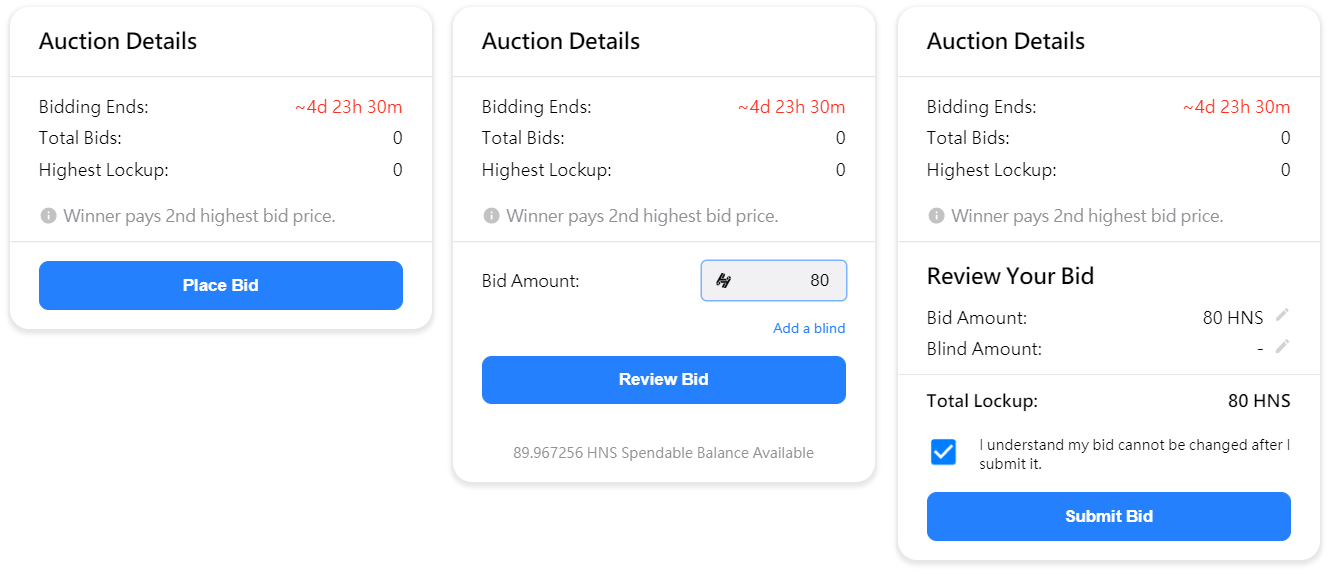1329x574 pixels.
Task: Click the bid cannot be changed label text
Action: 1134,454
